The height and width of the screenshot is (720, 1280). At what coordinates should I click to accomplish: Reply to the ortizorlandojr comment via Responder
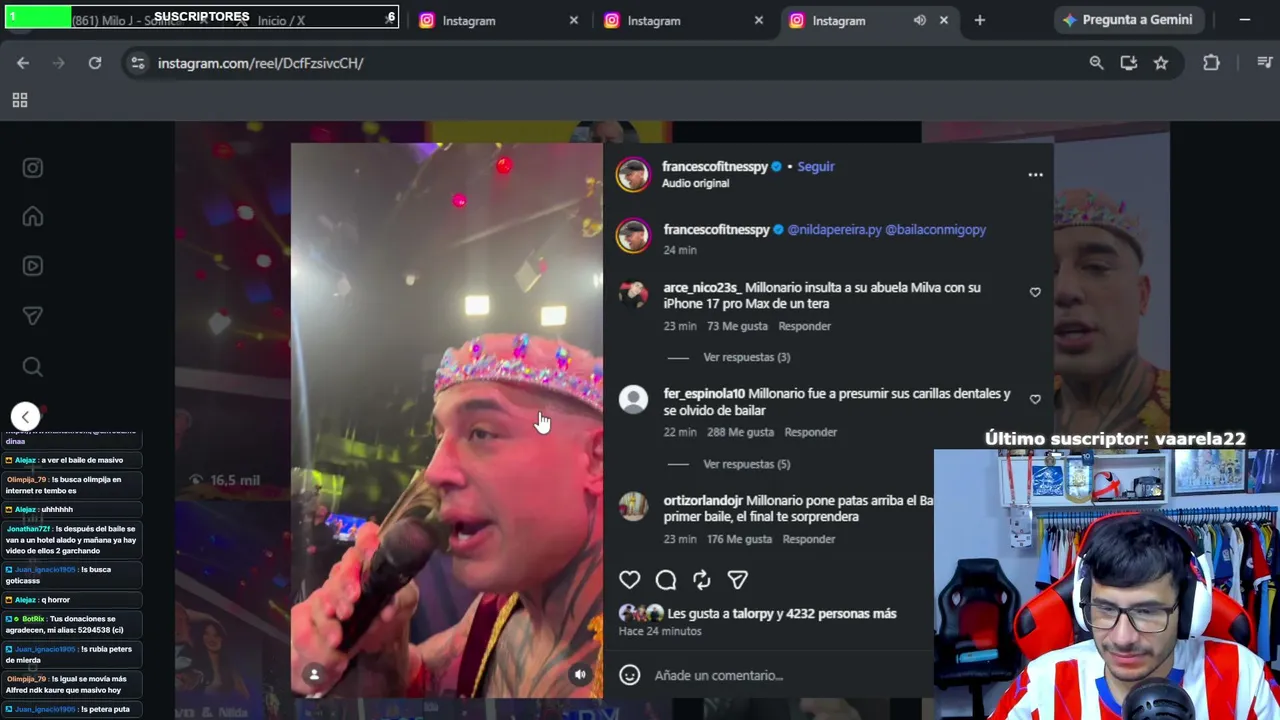coord(809,539)
